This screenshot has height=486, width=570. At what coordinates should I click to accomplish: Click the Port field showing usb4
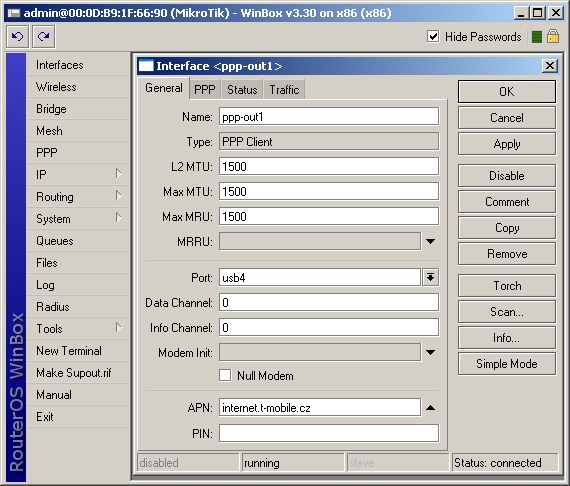click(x=320, y=278)
